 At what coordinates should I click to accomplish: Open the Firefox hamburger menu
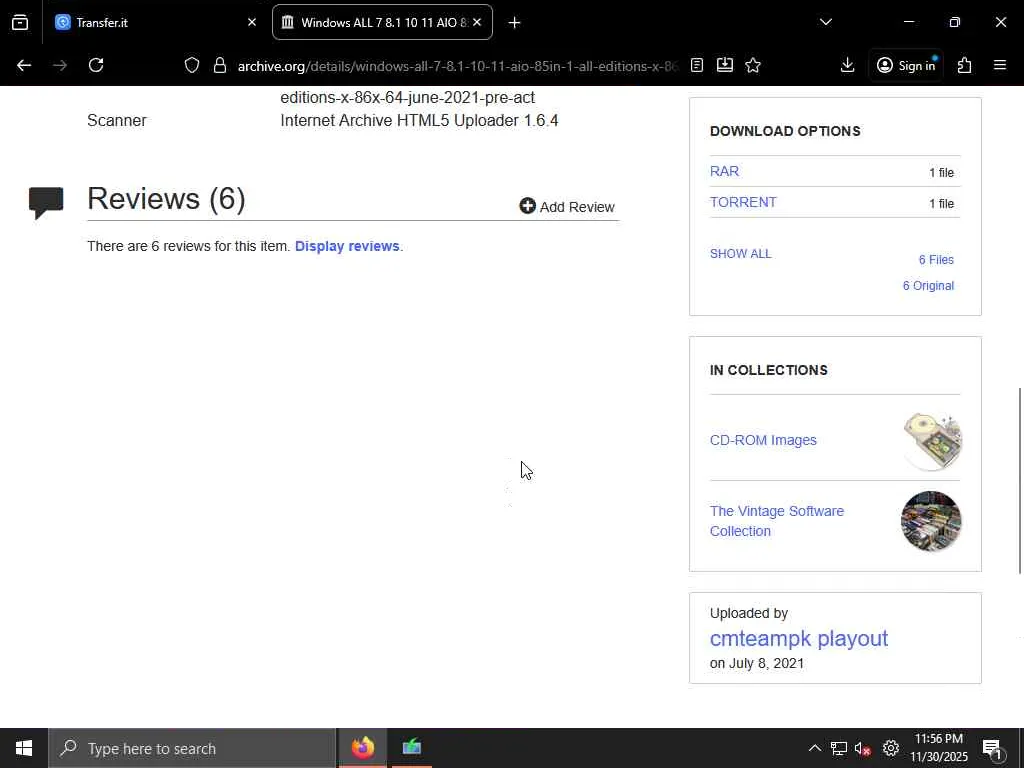coord(1000,65)
